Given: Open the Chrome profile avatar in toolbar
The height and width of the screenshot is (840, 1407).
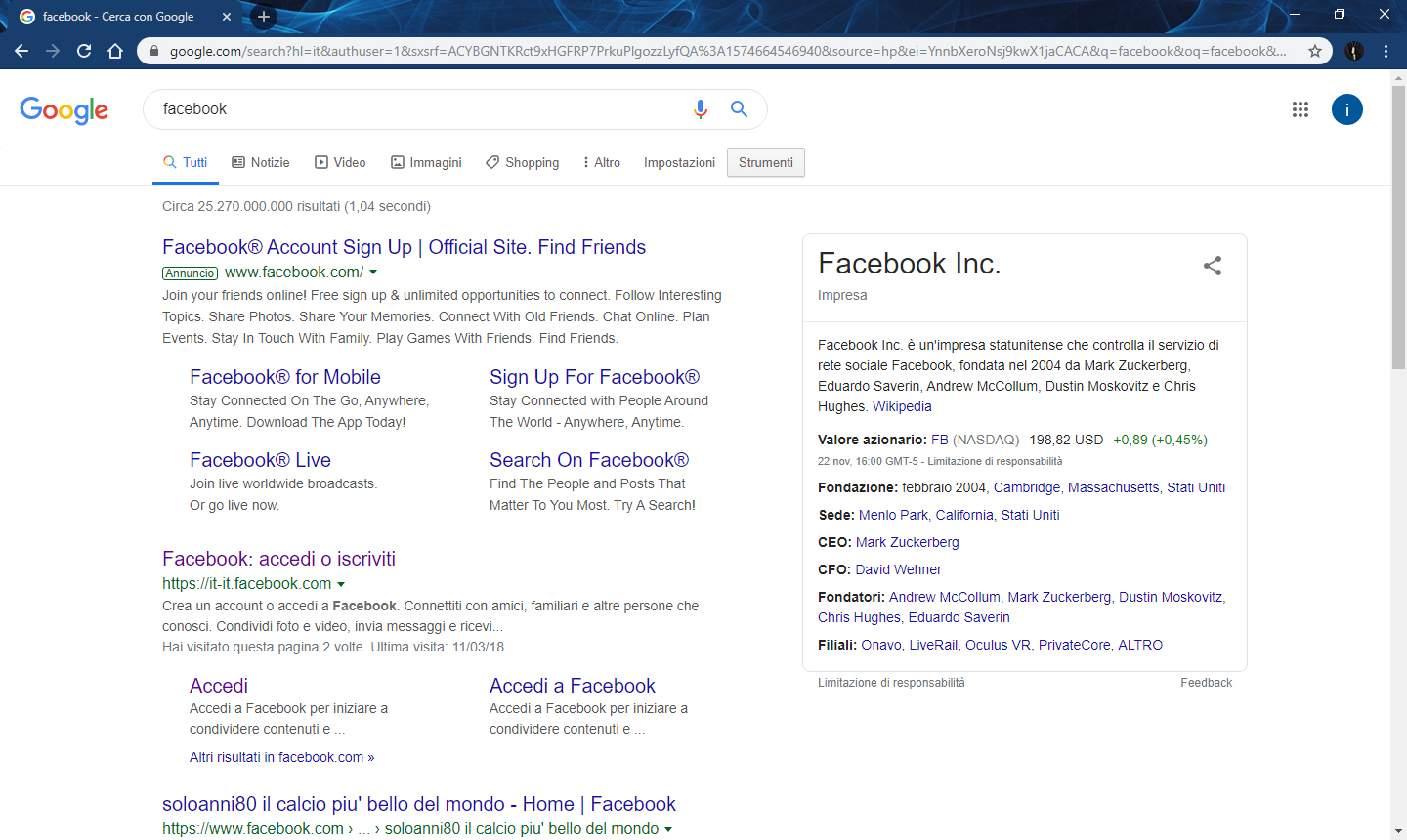Looking at the screenshot, I should coord(1354,51).
